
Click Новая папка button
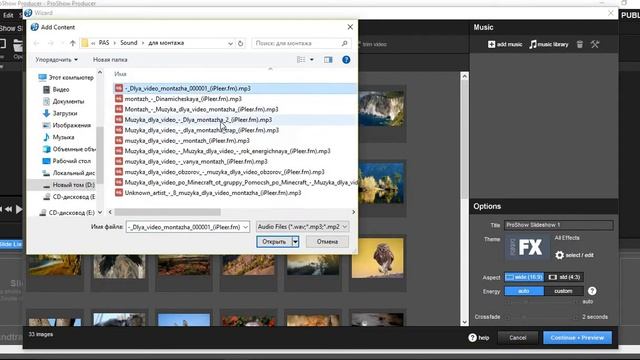pyautogui.click(x=110, y=60)
